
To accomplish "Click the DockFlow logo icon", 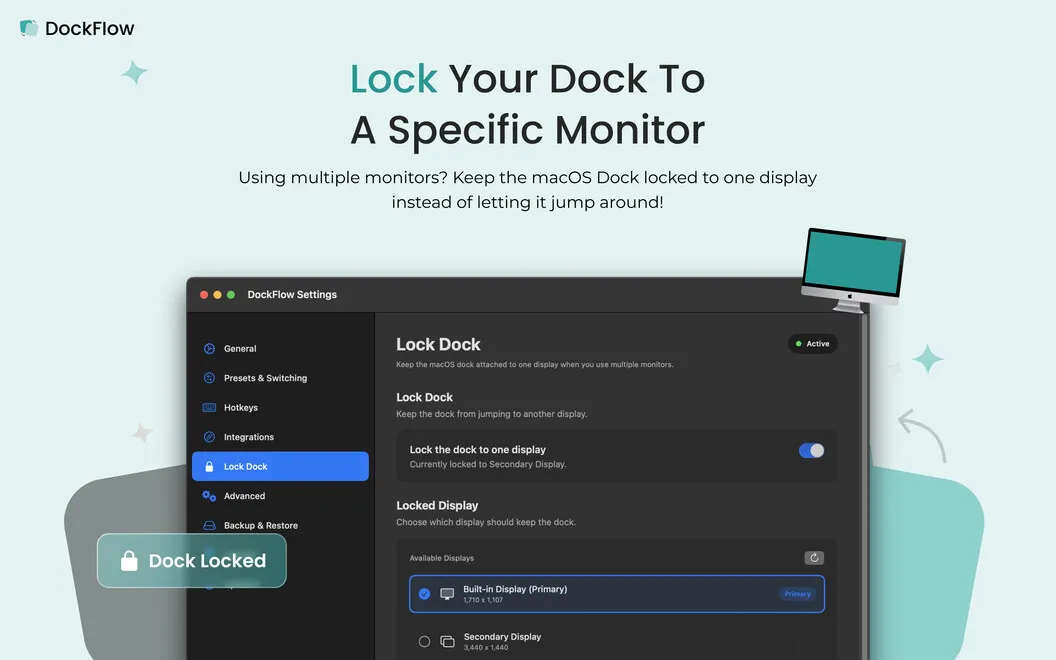I will tap(28, 28).
